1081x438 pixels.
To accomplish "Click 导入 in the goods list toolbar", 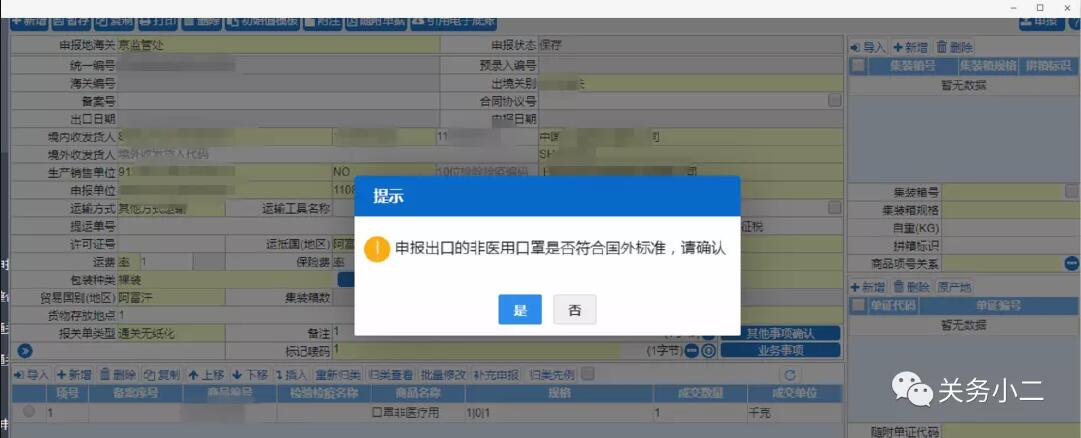I will click(x=31, y=375).
